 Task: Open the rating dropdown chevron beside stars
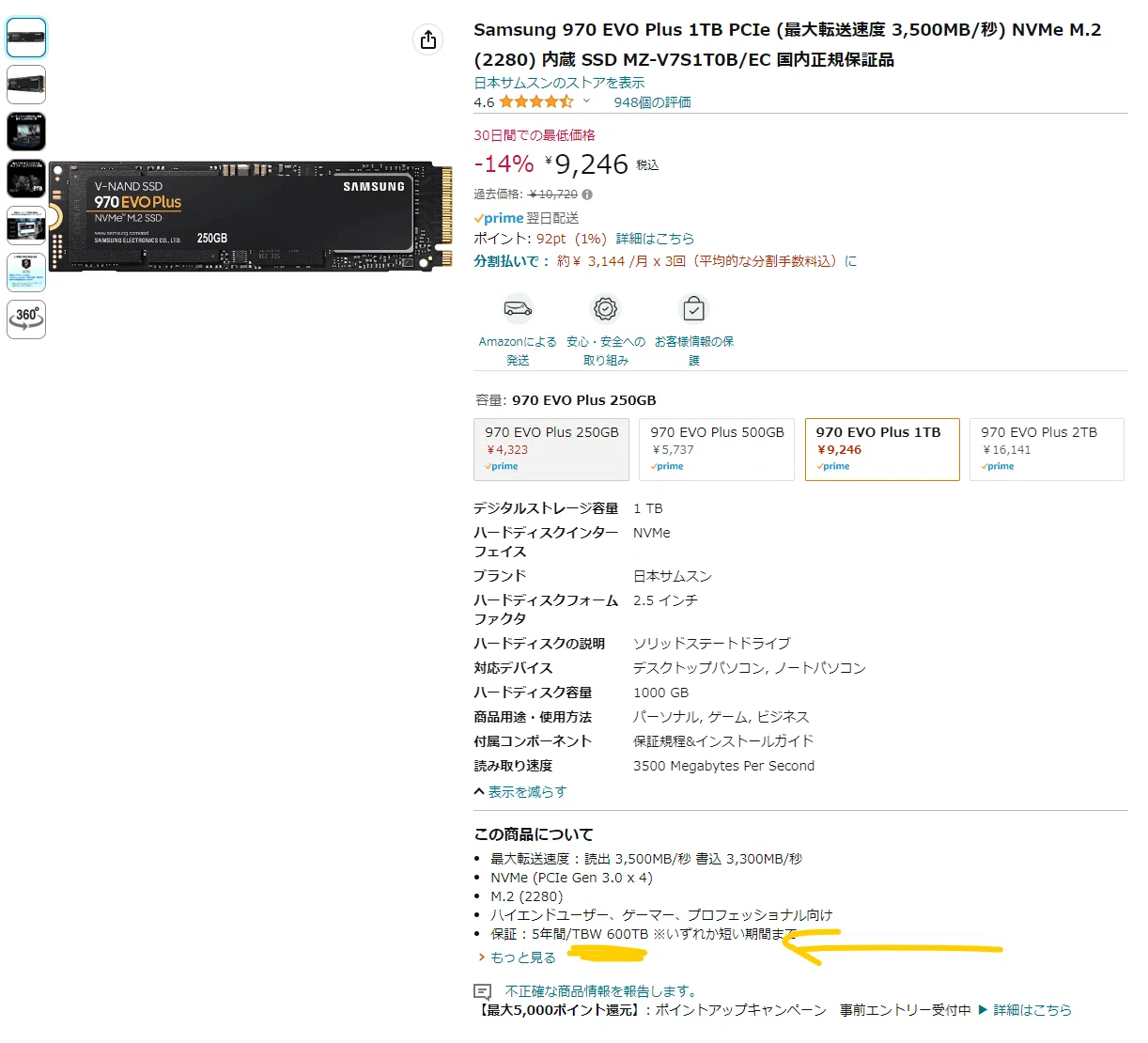[x=587, y=101]
